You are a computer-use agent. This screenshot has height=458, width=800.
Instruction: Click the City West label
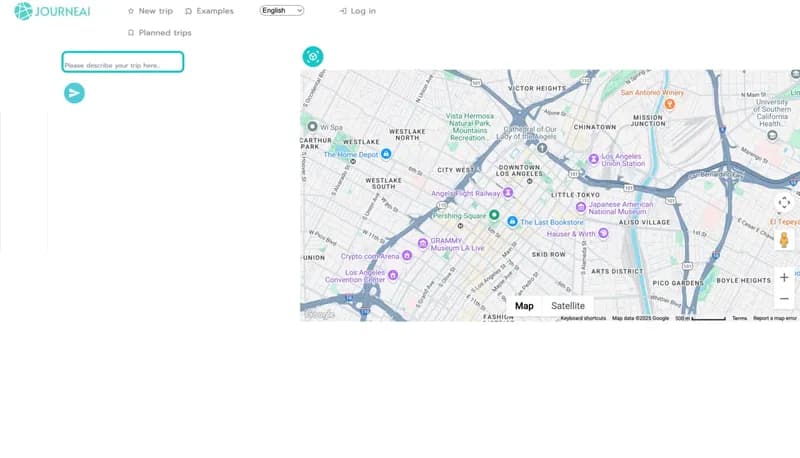(456, 170)
